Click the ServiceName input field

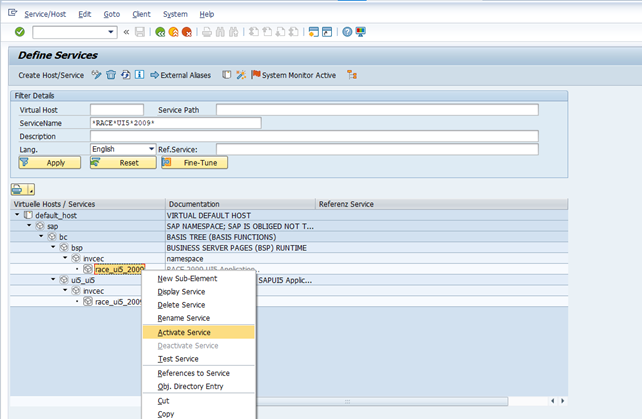(175, 123)
